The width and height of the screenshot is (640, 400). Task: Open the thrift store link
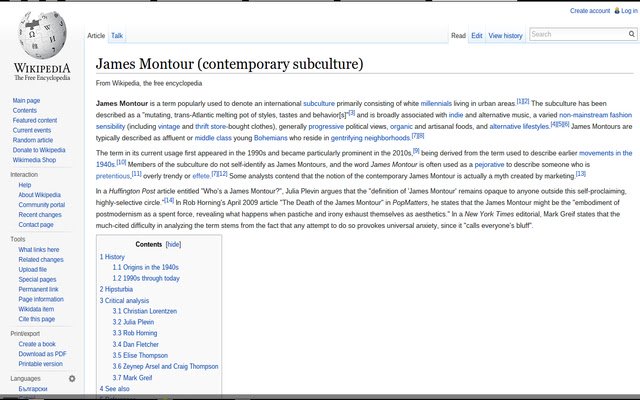[211, 127]
